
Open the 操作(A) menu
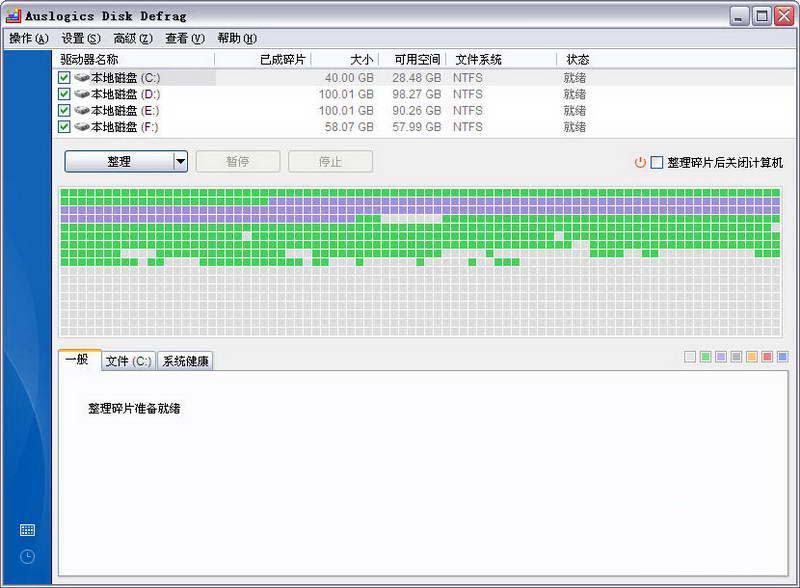click(x=28, y=39)
